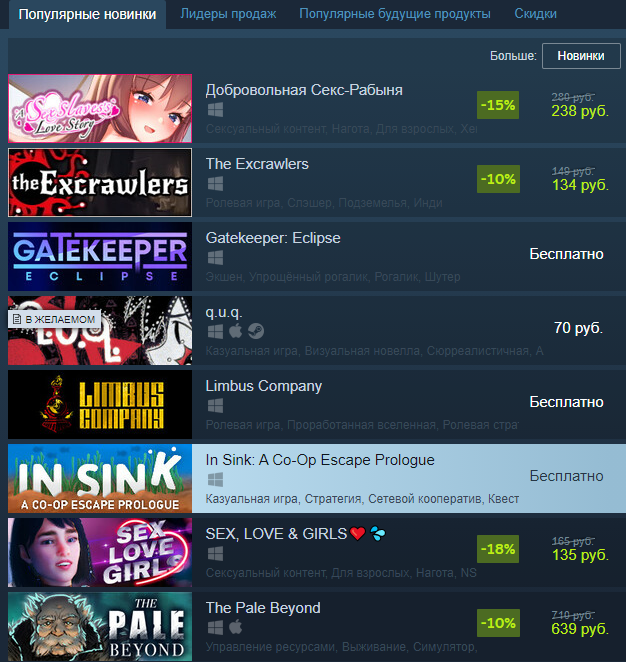This screenshot has width=626, height=662.
Task: Click the Windows icon under Gatekeeper: Eclipse
Action: 215,258
